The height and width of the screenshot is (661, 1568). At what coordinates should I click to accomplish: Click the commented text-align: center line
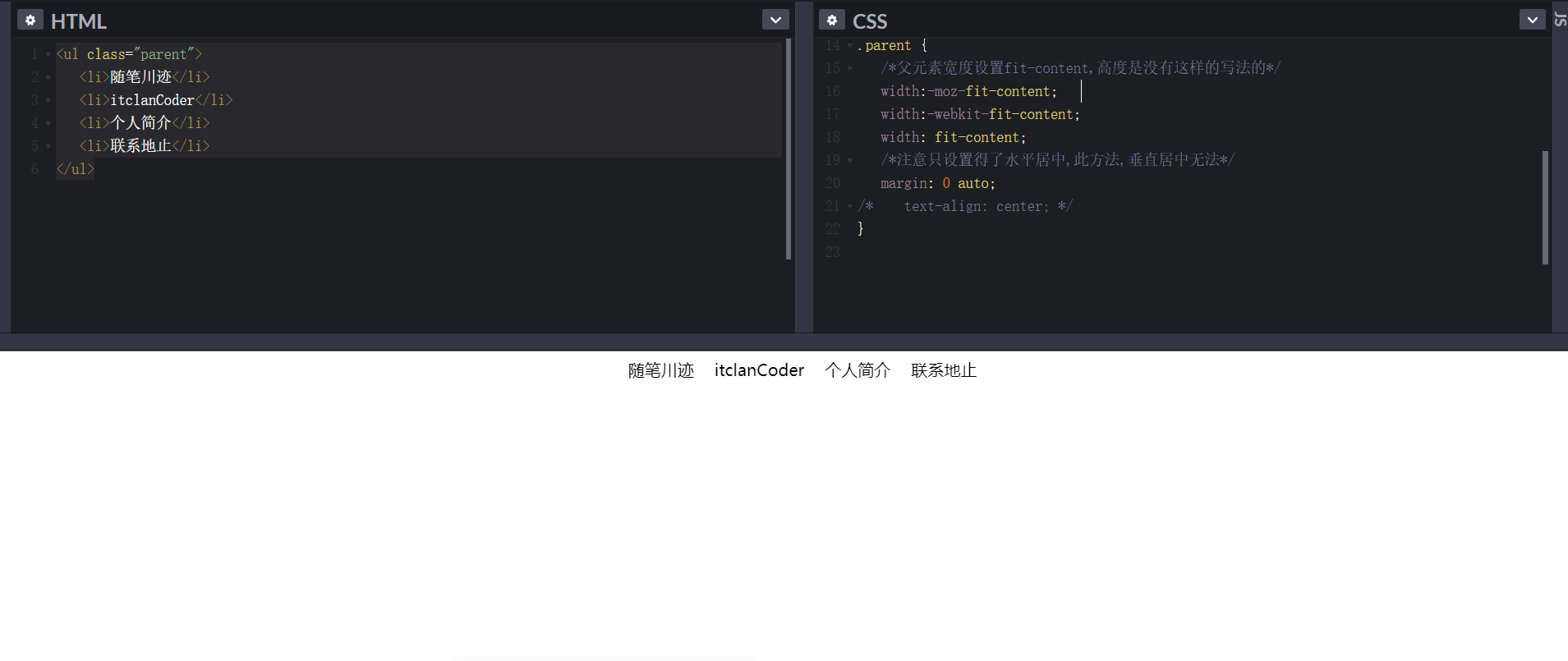965,207
